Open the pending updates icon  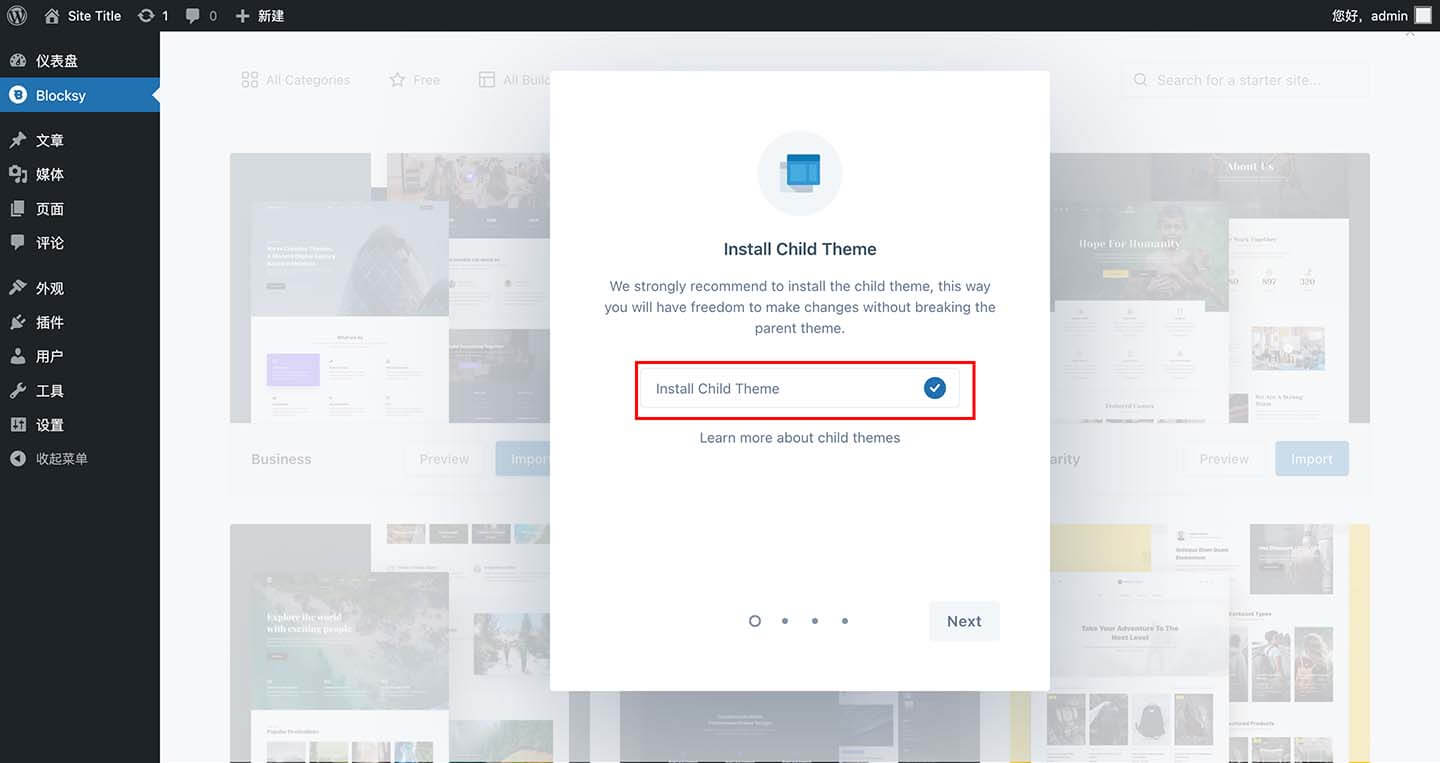[153, 16]
